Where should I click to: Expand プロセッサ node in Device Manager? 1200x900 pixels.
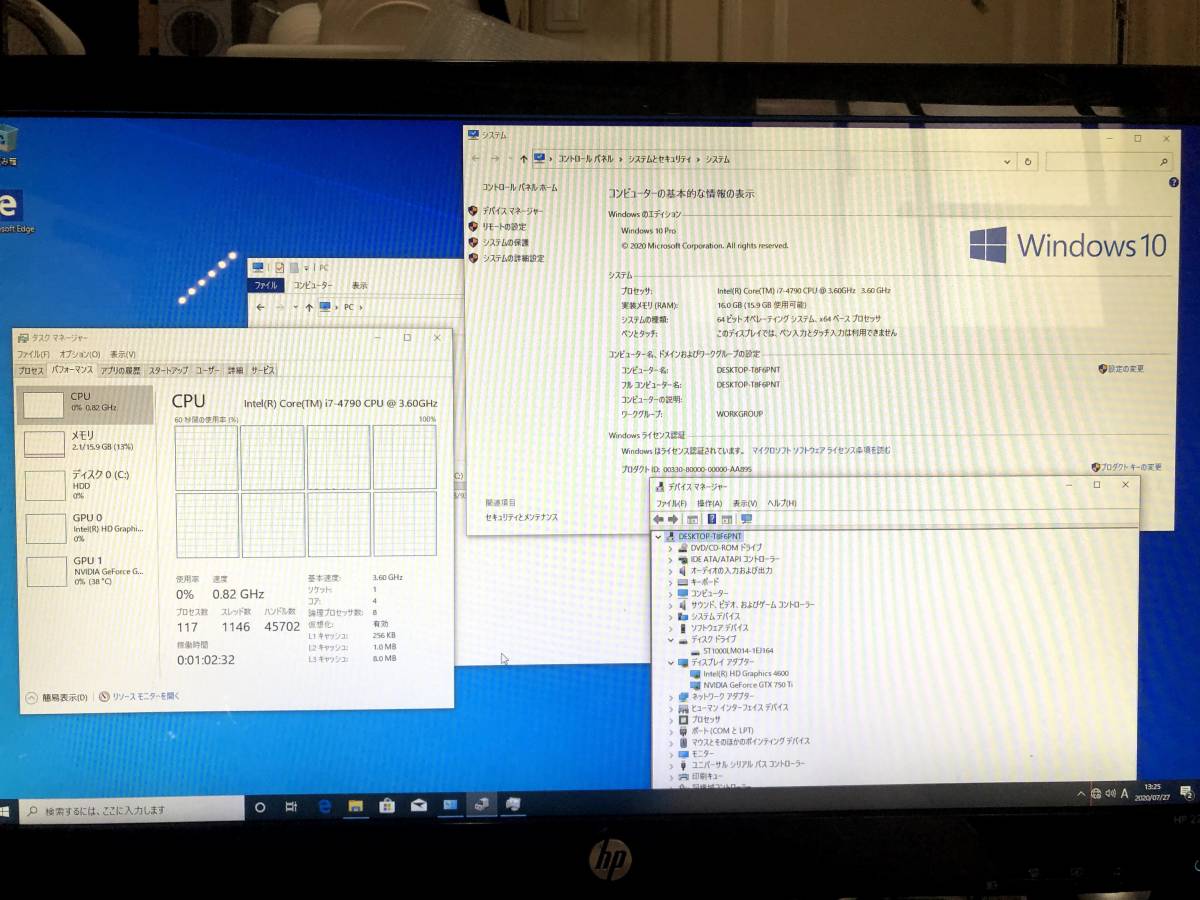point(671,719)
